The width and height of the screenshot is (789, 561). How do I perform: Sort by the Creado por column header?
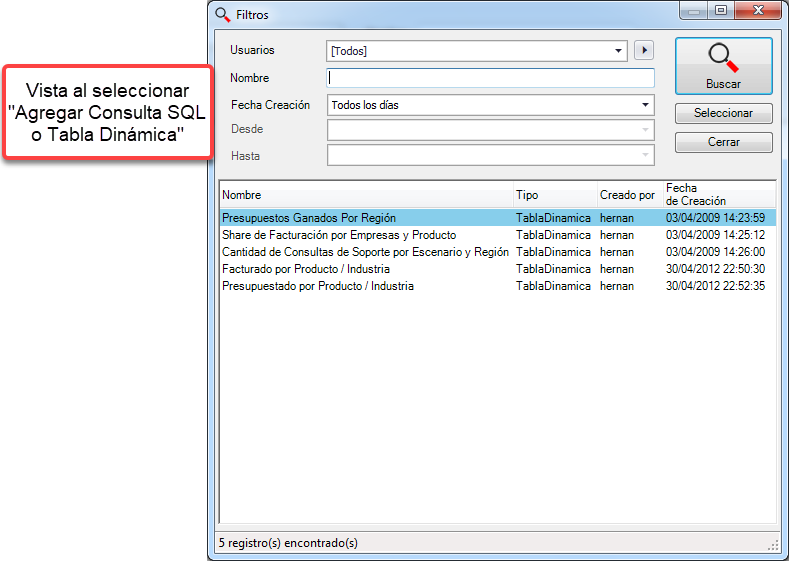[629, 195]
